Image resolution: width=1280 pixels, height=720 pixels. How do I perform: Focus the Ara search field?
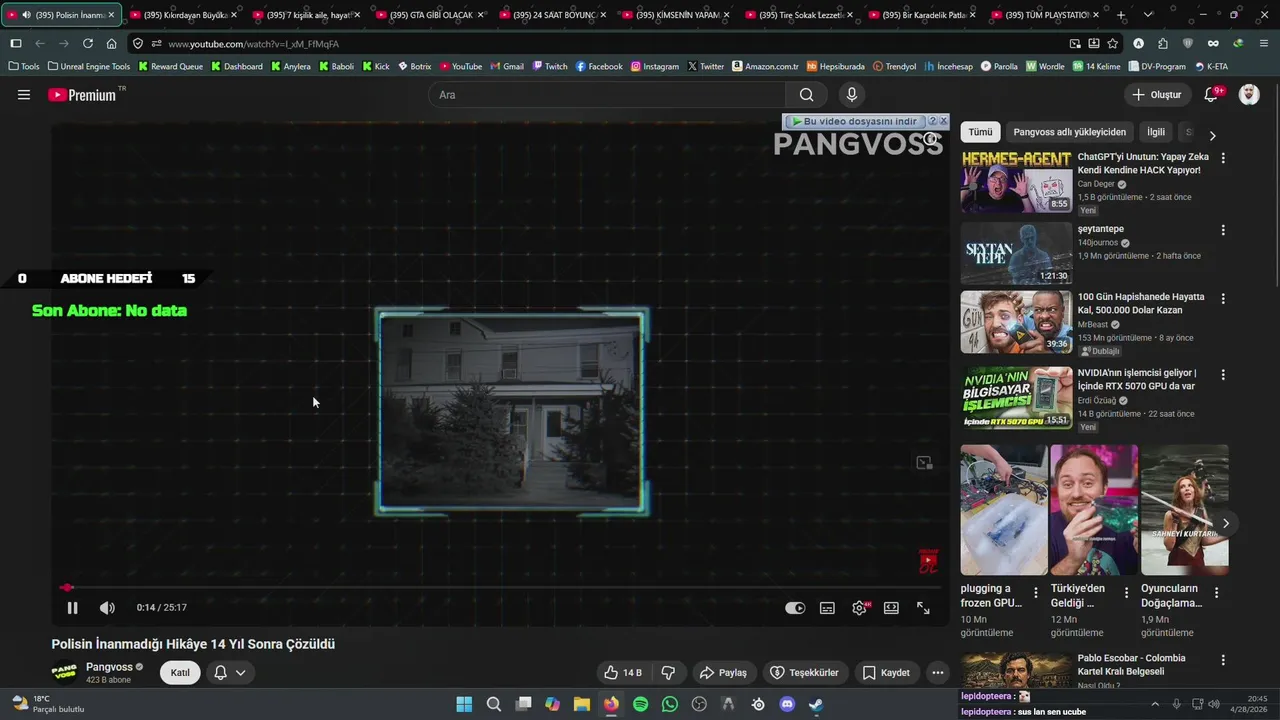click(x=608, y=95)
